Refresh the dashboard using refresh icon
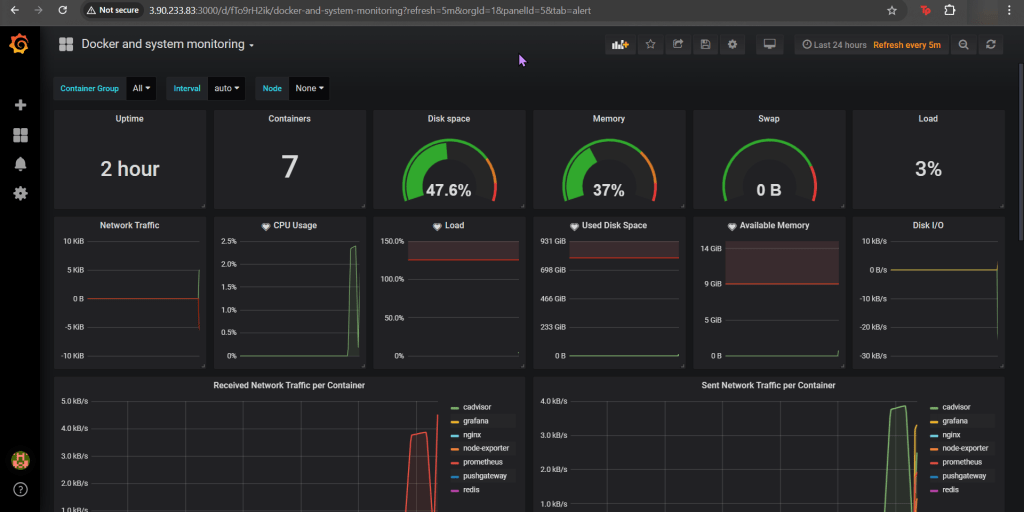1024x512 pixels. (991, 44)
